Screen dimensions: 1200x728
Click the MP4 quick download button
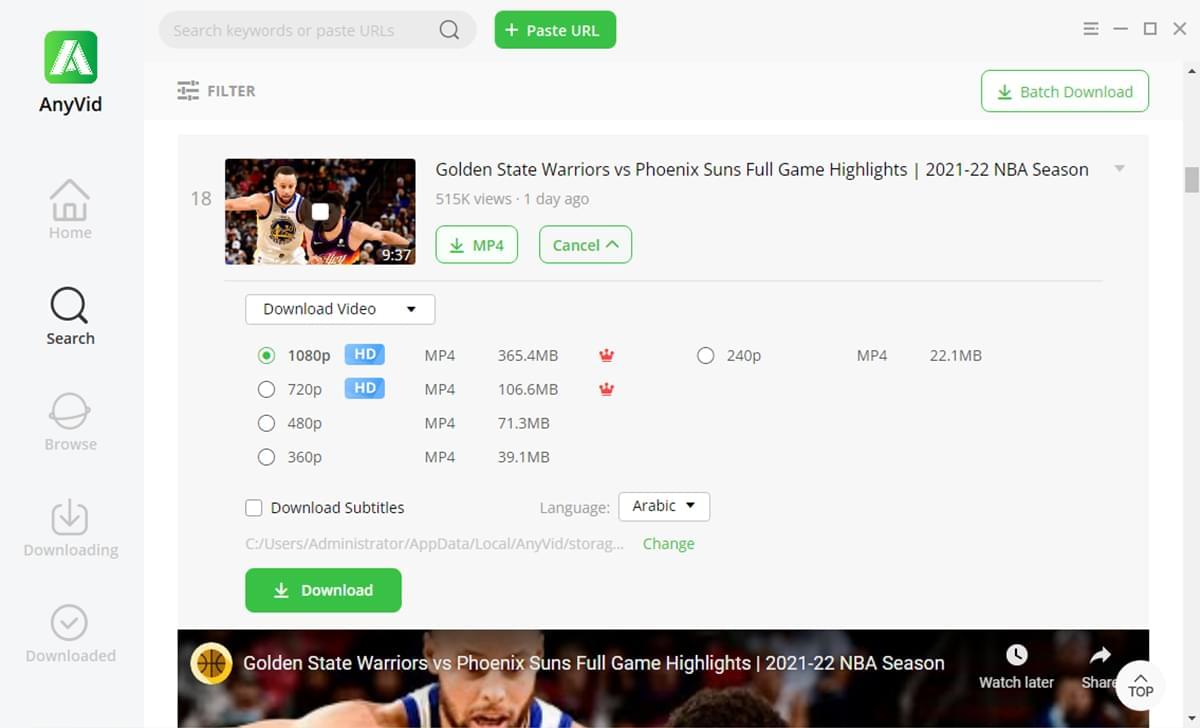[x=476, y=245]
